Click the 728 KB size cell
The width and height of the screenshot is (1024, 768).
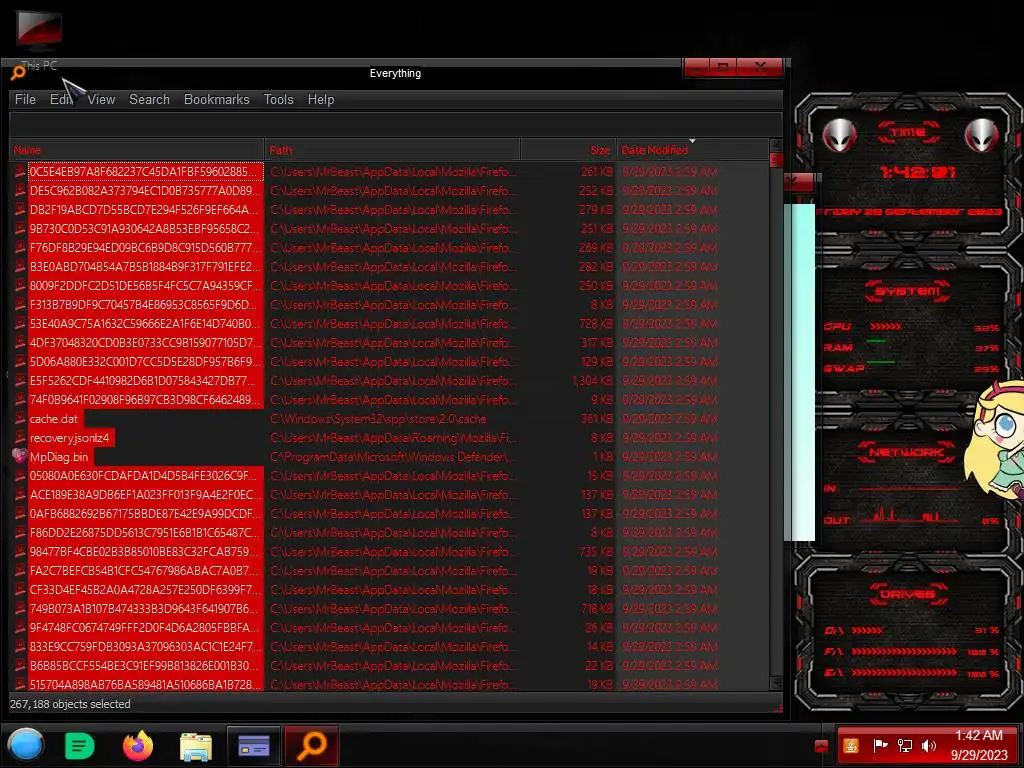pos(596,324)
